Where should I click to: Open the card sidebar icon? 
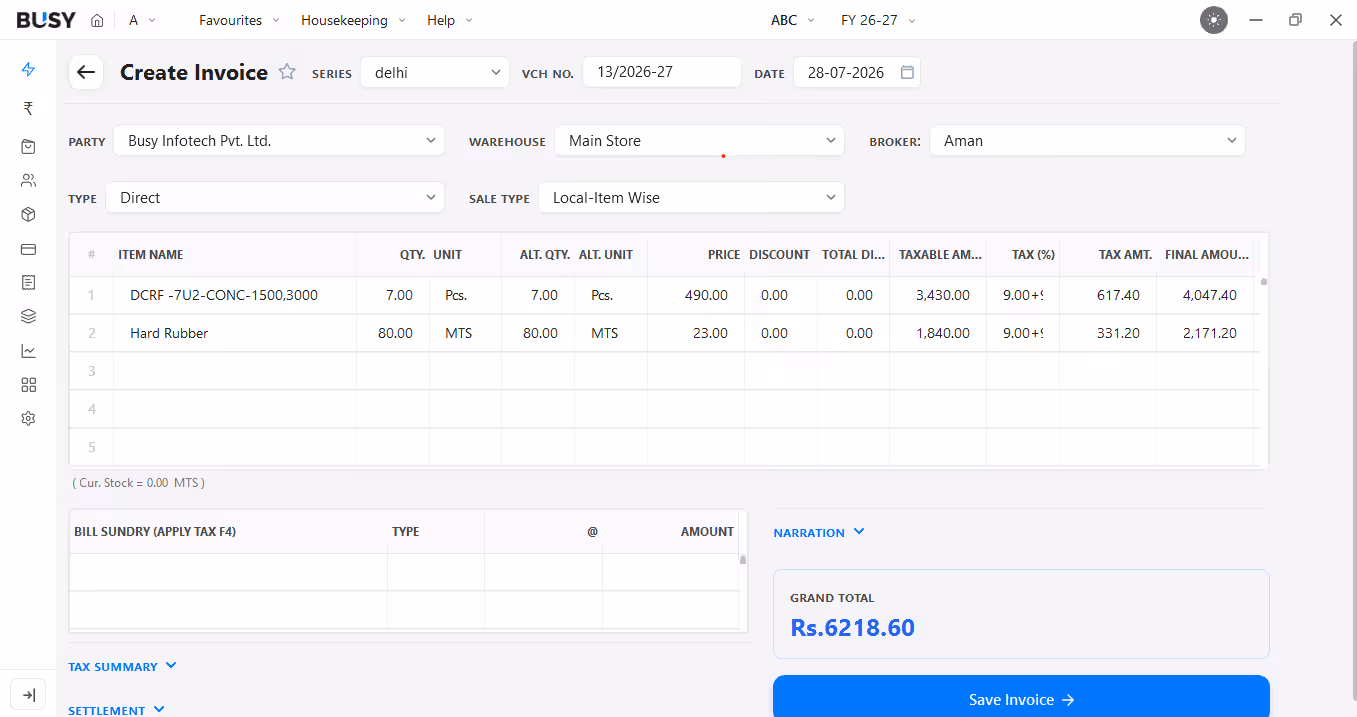(x=28, y=249)
